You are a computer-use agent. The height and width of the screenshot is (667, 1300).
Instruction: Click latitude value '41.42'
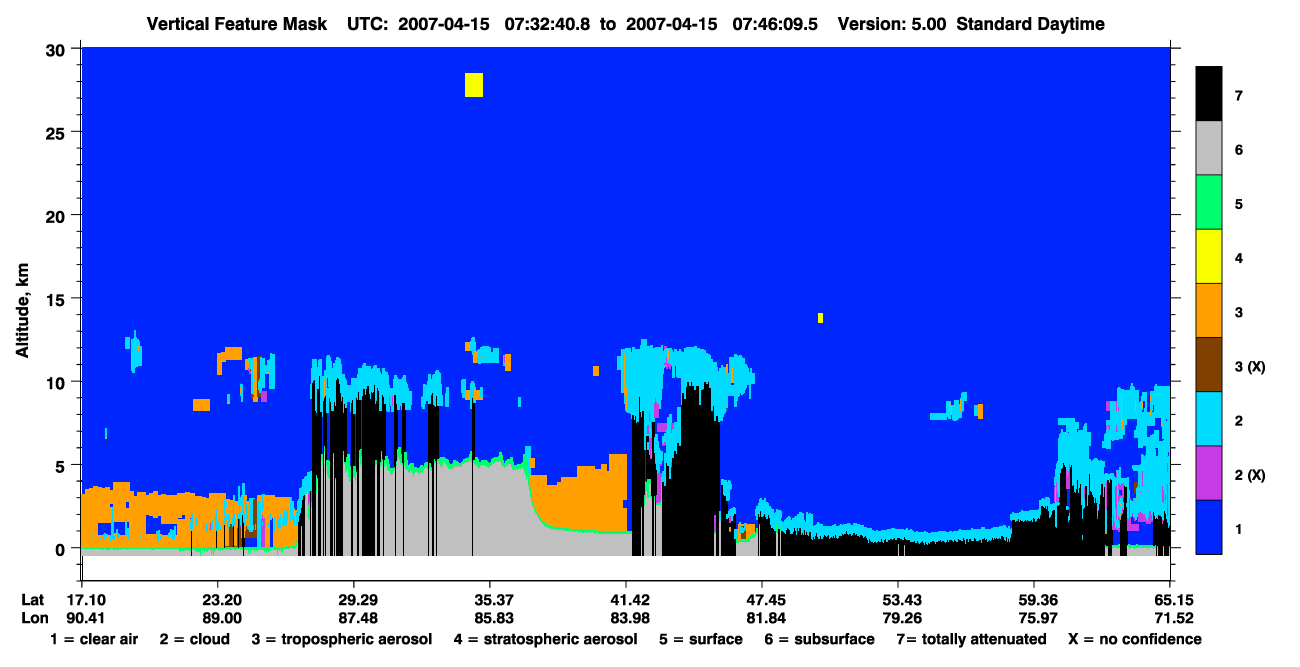(626, 600)
